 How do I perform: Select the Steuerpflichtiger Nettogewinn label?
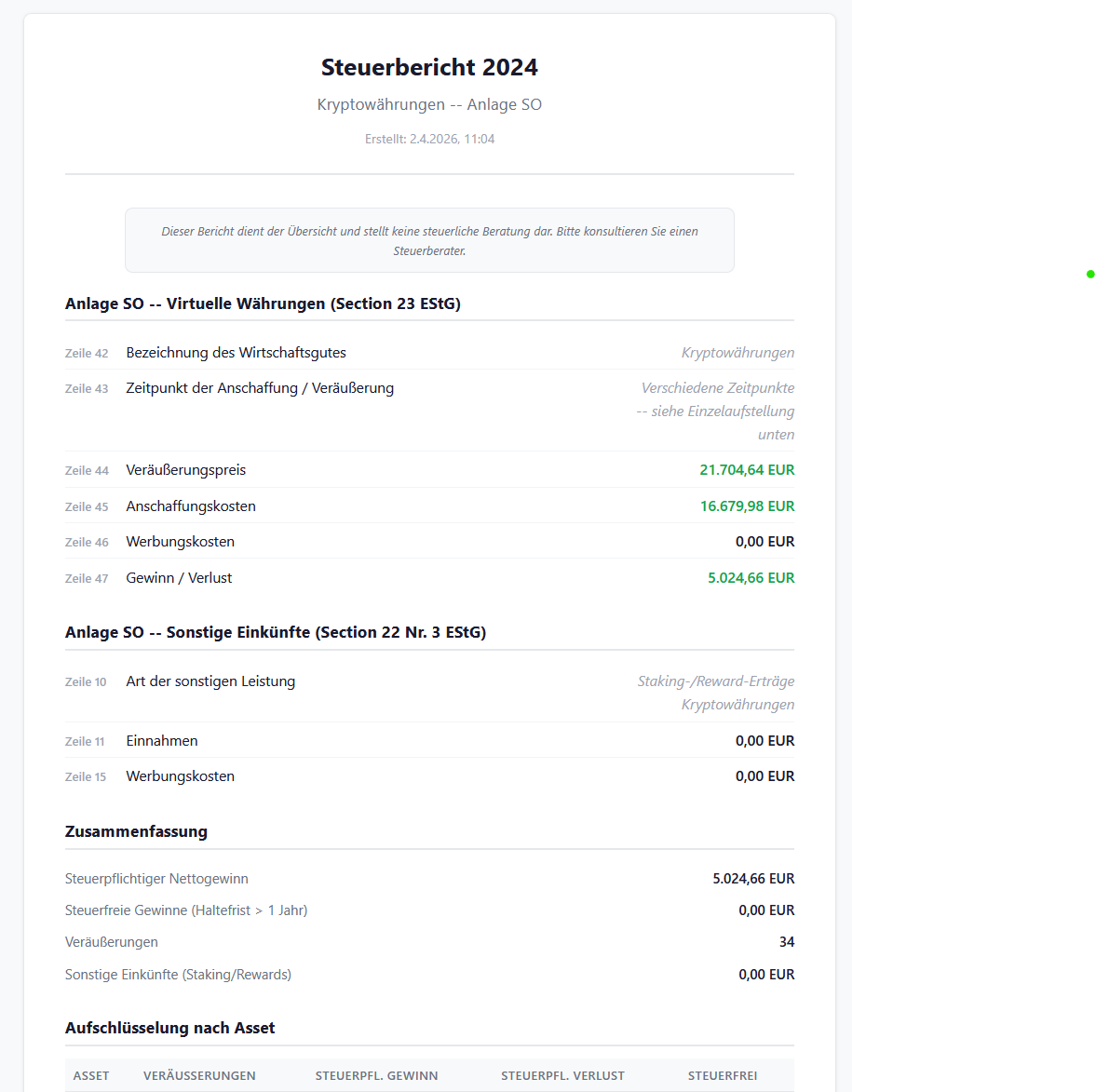(x=156, y=879)
